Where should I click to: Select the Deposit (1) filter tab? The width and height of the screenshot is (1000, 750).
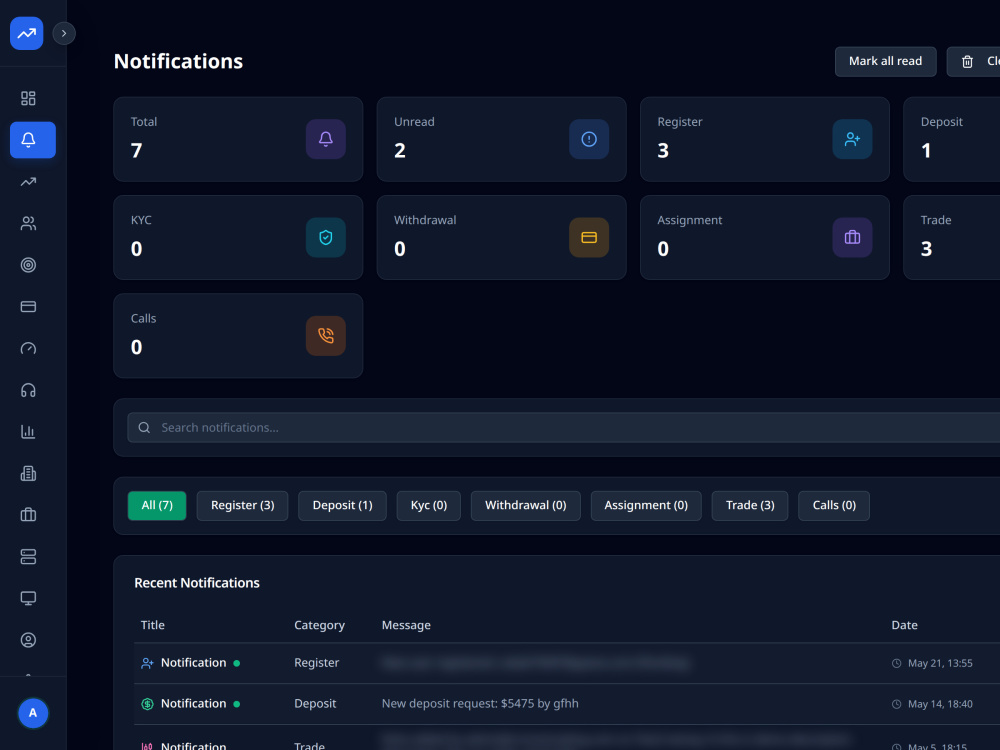[342, 506]
